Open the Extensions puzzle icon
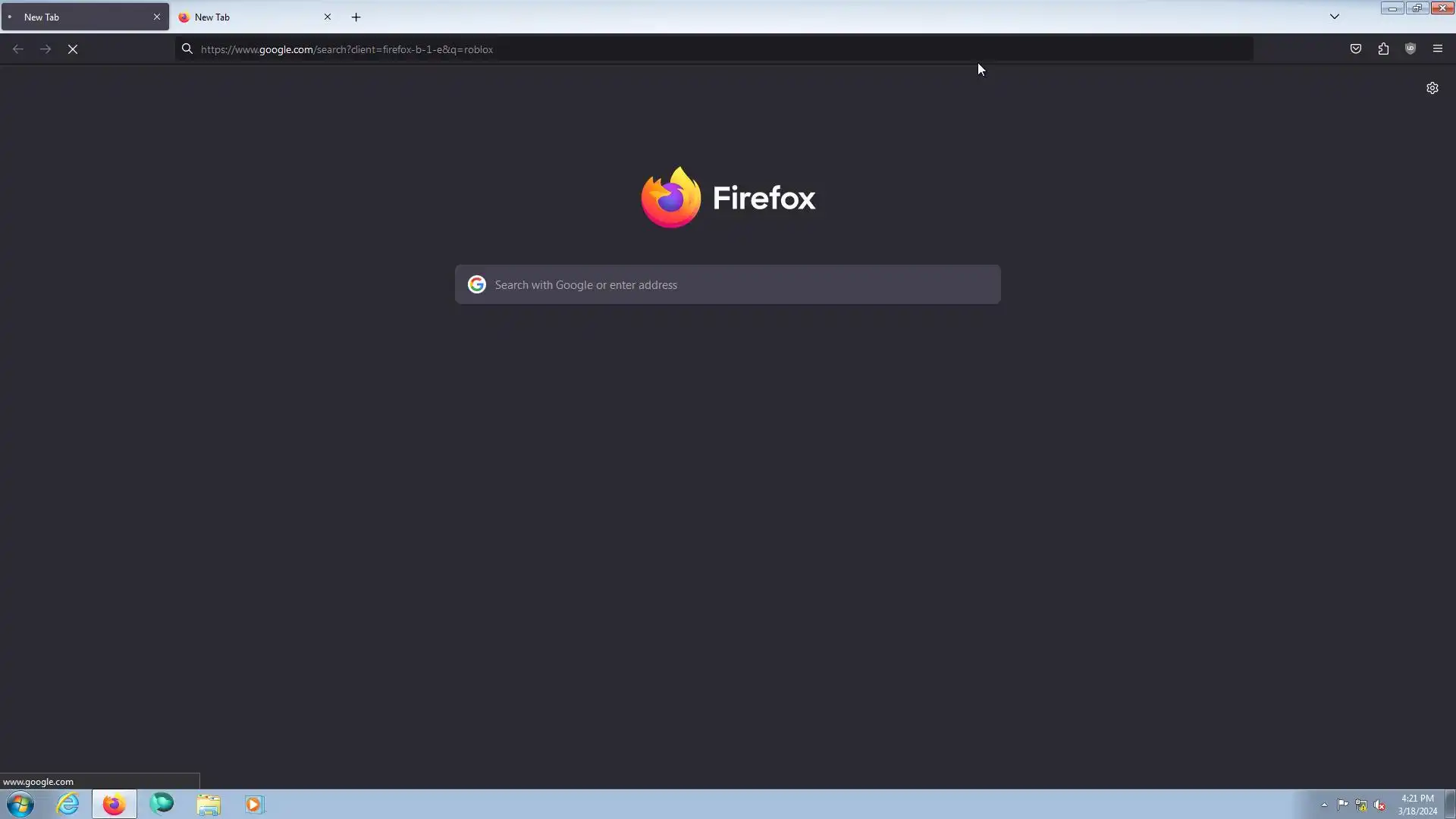The height and width of the screenshot is (819, 1456). coord(1383,49)
